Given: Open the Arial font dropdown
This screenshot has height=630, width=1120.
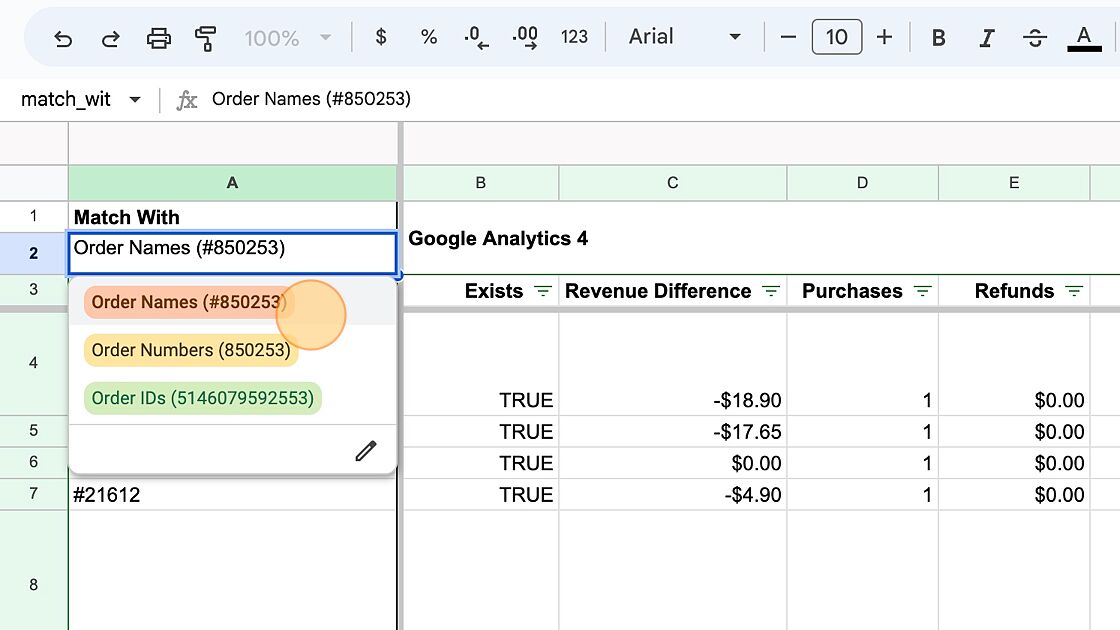Looking at the screenshot, I should [685, 37].
